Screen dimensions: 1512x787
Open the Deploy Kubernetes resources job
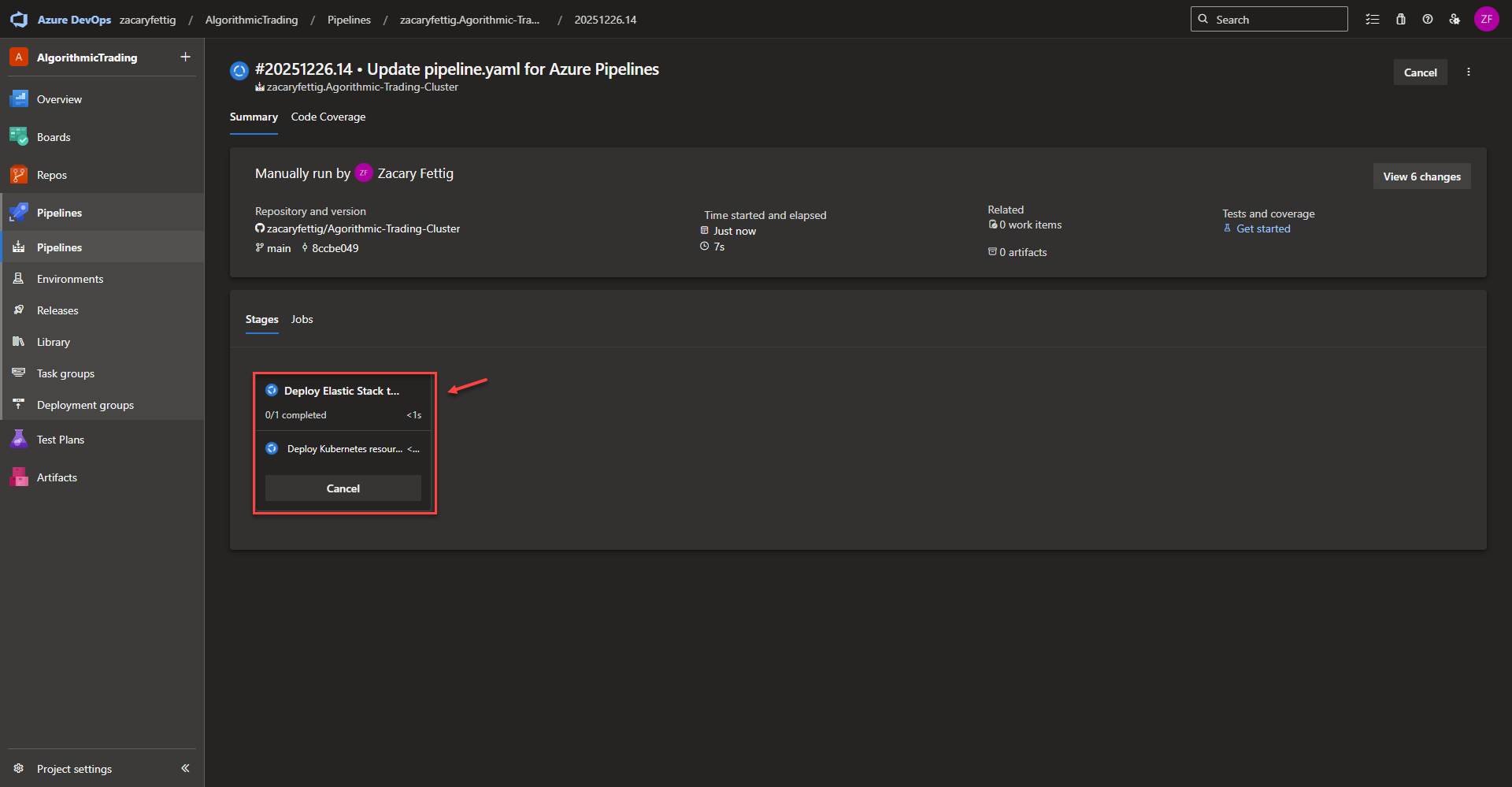pyautogui.click(x=344, y=449)
